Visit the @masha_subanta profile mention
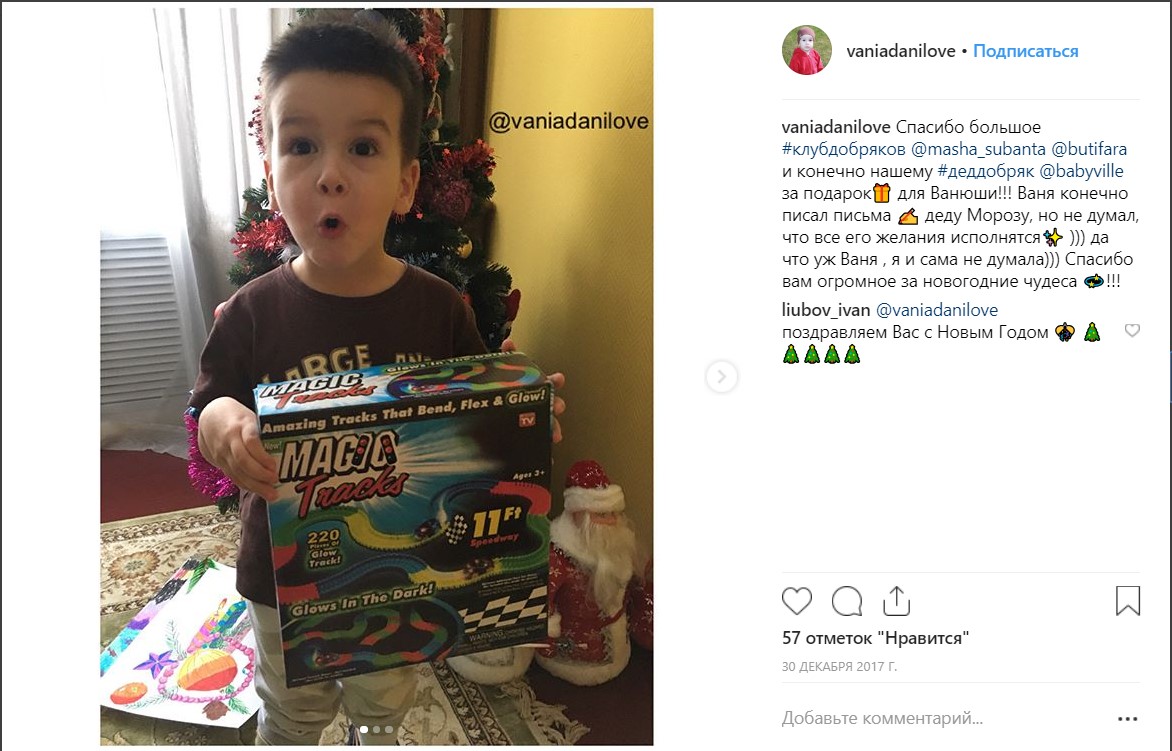1172x751 pixels. (x=978, y=149)
